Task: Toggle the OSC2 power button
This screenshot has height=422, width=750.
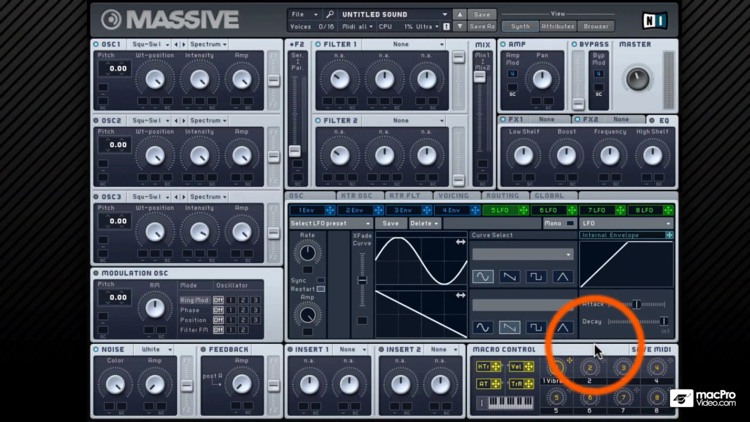Action: coord(96,121)
